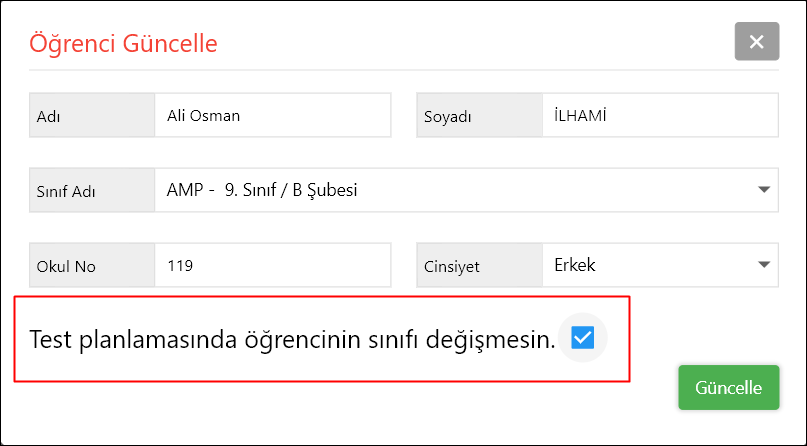807x446 pixels.
Task: Click the Adı field label
Action: [49, 116]
